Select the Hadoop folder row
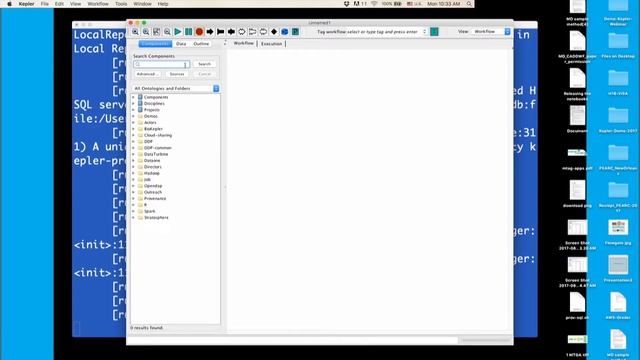This screenshot has width=640, height=360. click(x=151, y=173)
